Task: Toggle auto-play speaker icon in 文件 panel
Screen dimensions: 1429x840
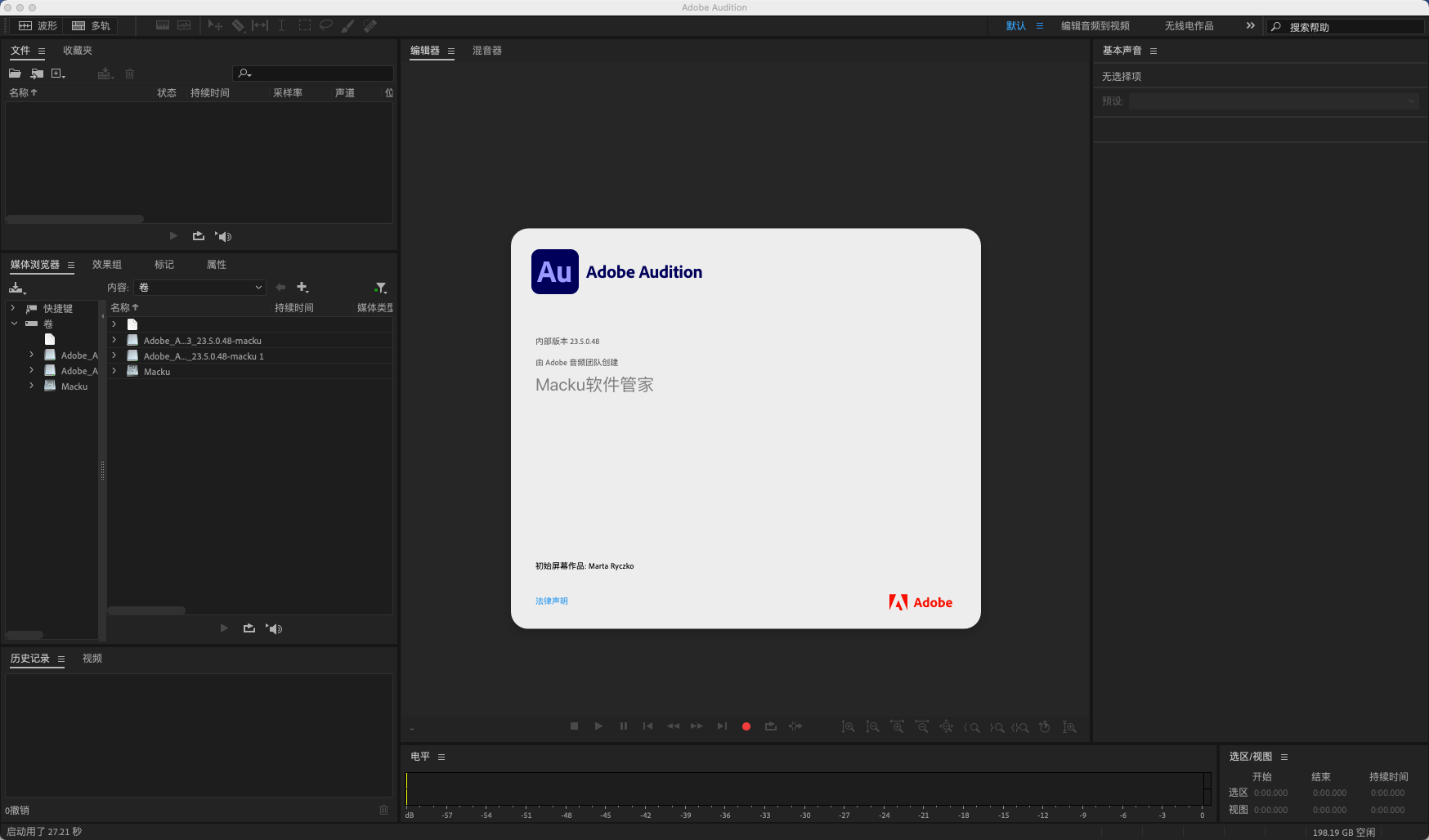Action: tap(223, 236)
